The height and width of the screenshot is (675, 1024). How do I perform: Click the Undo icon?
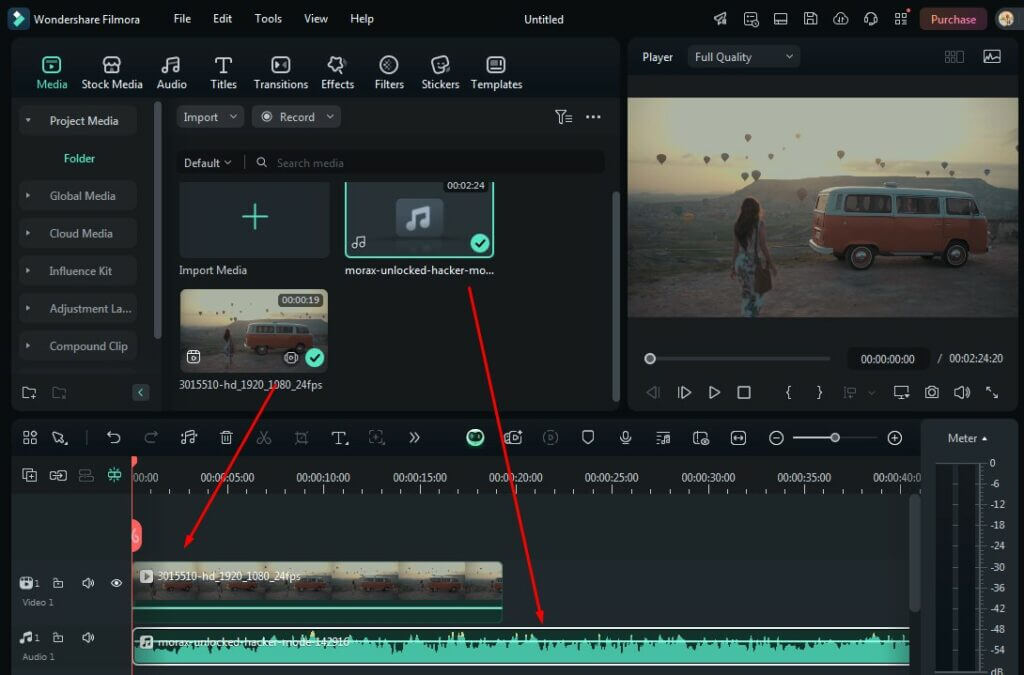[113, 437]
